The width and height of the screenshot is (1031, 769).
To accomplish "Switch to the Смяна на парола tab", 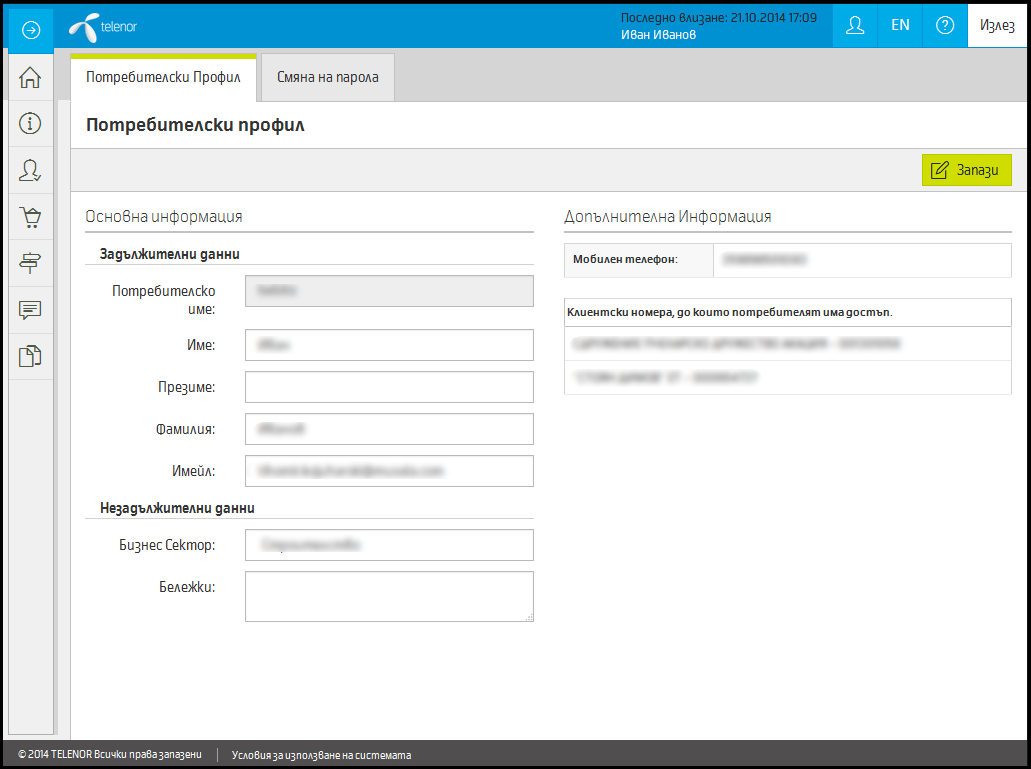I will pyautogui.click(x=327, y=78).
